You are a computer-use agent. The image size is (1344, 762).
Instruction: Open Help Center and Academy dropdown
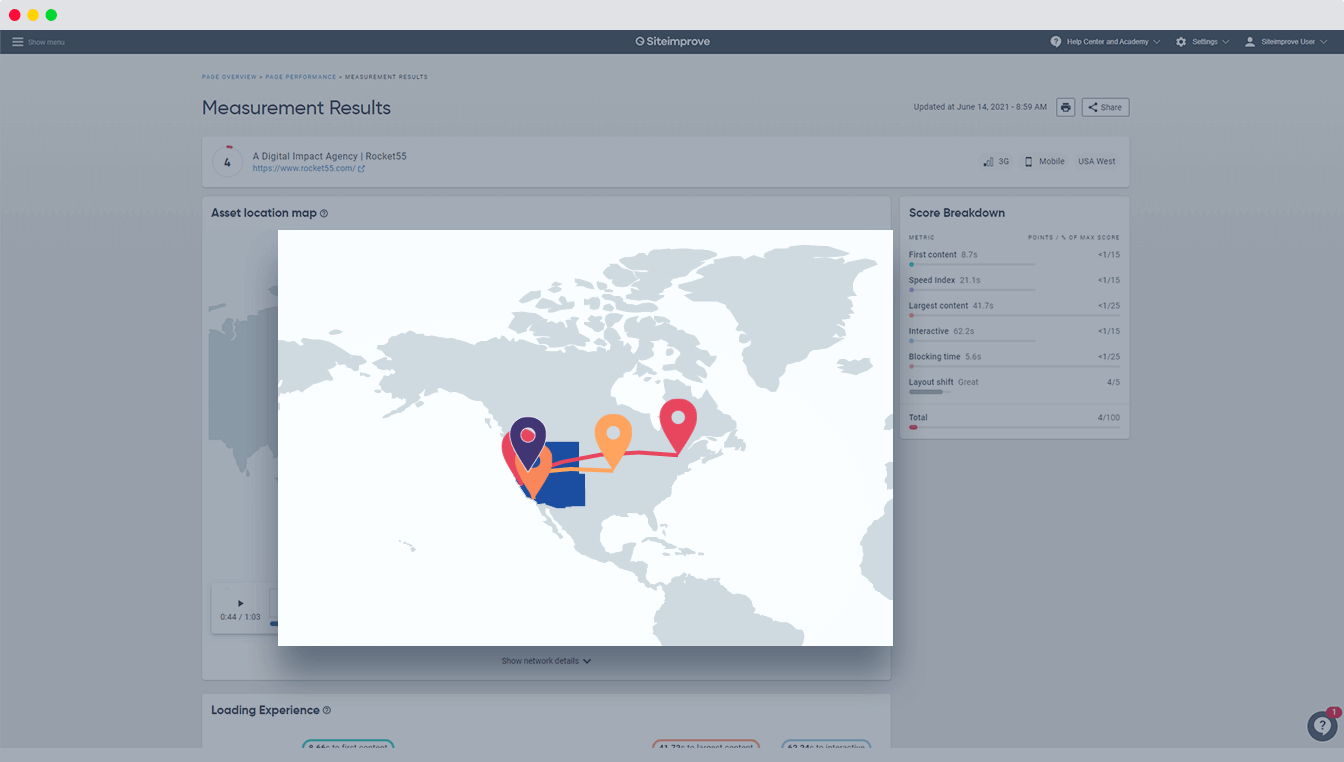click(x=1105, y=42)
